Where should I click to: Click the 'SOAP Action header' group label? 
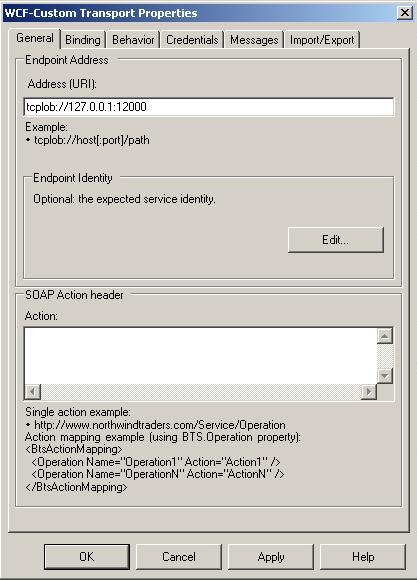click(74, 295)
